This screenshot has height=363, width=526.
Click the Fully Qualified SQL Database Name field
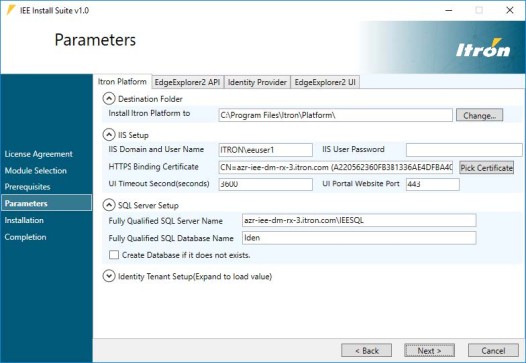coord(359,238)
